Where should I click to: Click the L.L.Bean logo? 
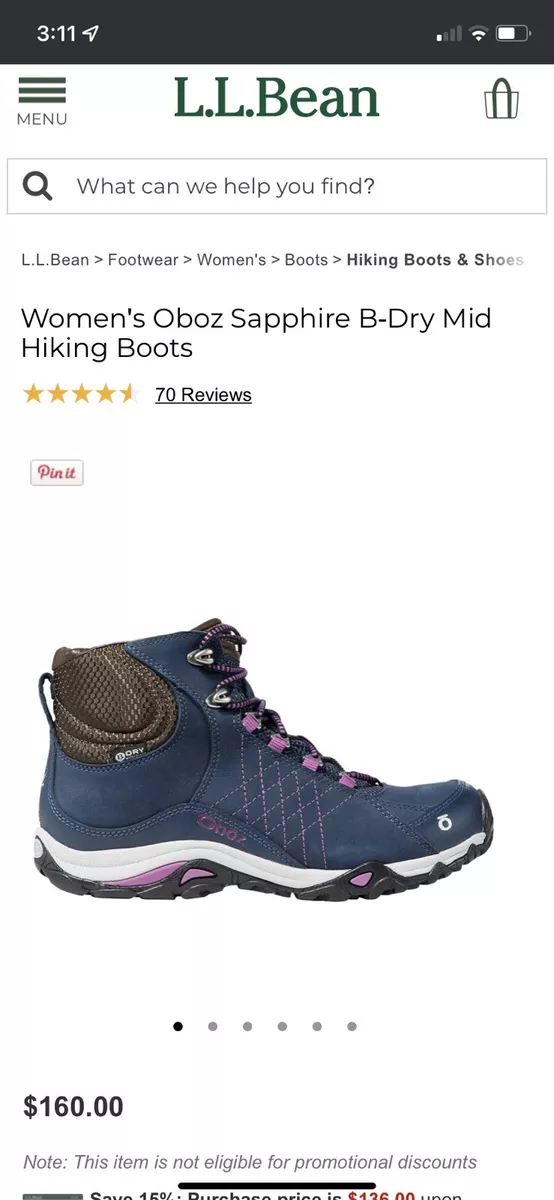pos(277,98)
